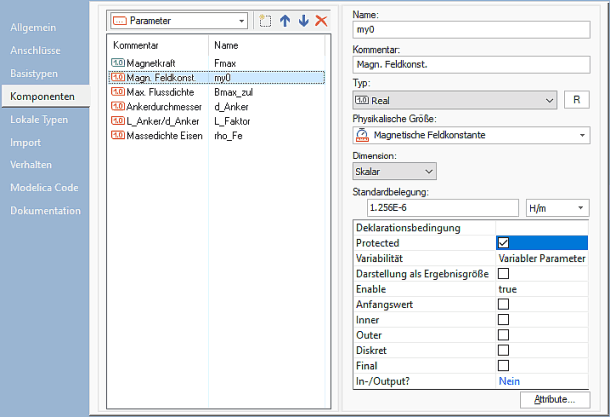Click the new parameter icon
The image size is (610, 417).
pos(265,20)
